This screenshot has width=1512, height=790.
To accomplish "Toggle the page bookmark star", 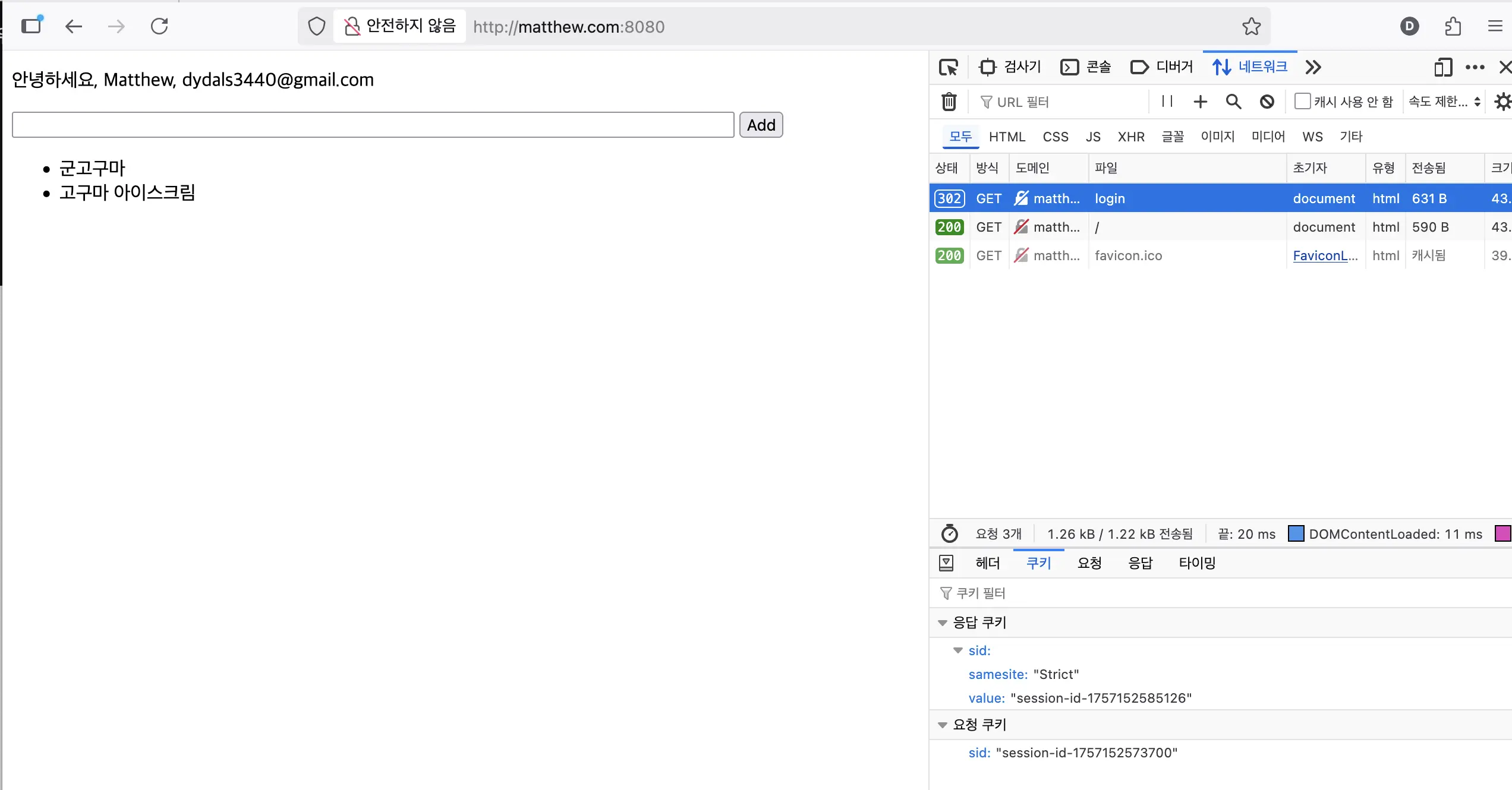I will pyautogui.click(x=1252, y=27).
